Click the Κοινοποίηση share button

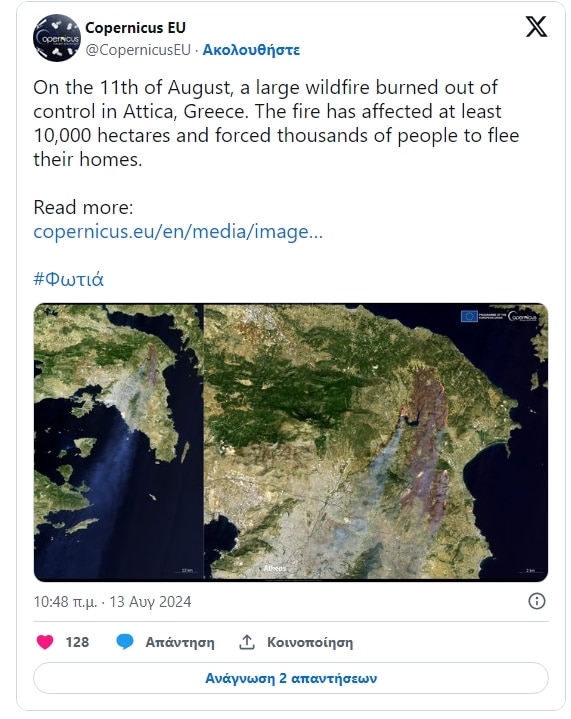tap(310, 642)
